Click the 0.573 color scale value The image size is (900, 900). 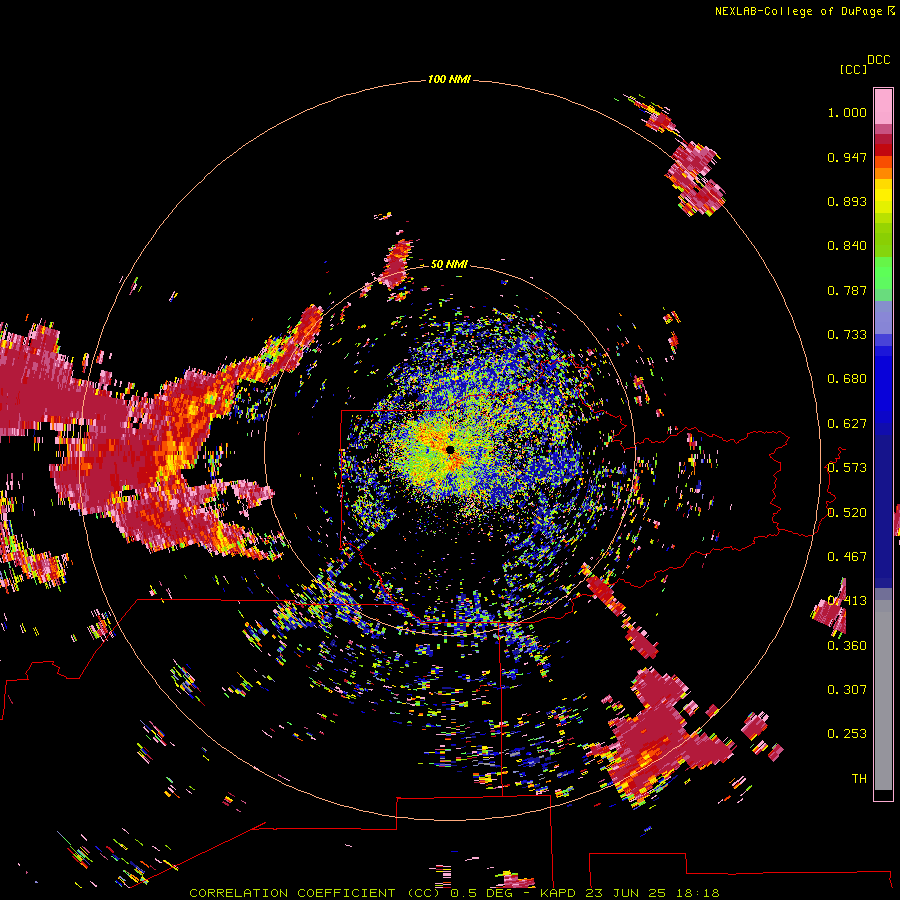847,468
